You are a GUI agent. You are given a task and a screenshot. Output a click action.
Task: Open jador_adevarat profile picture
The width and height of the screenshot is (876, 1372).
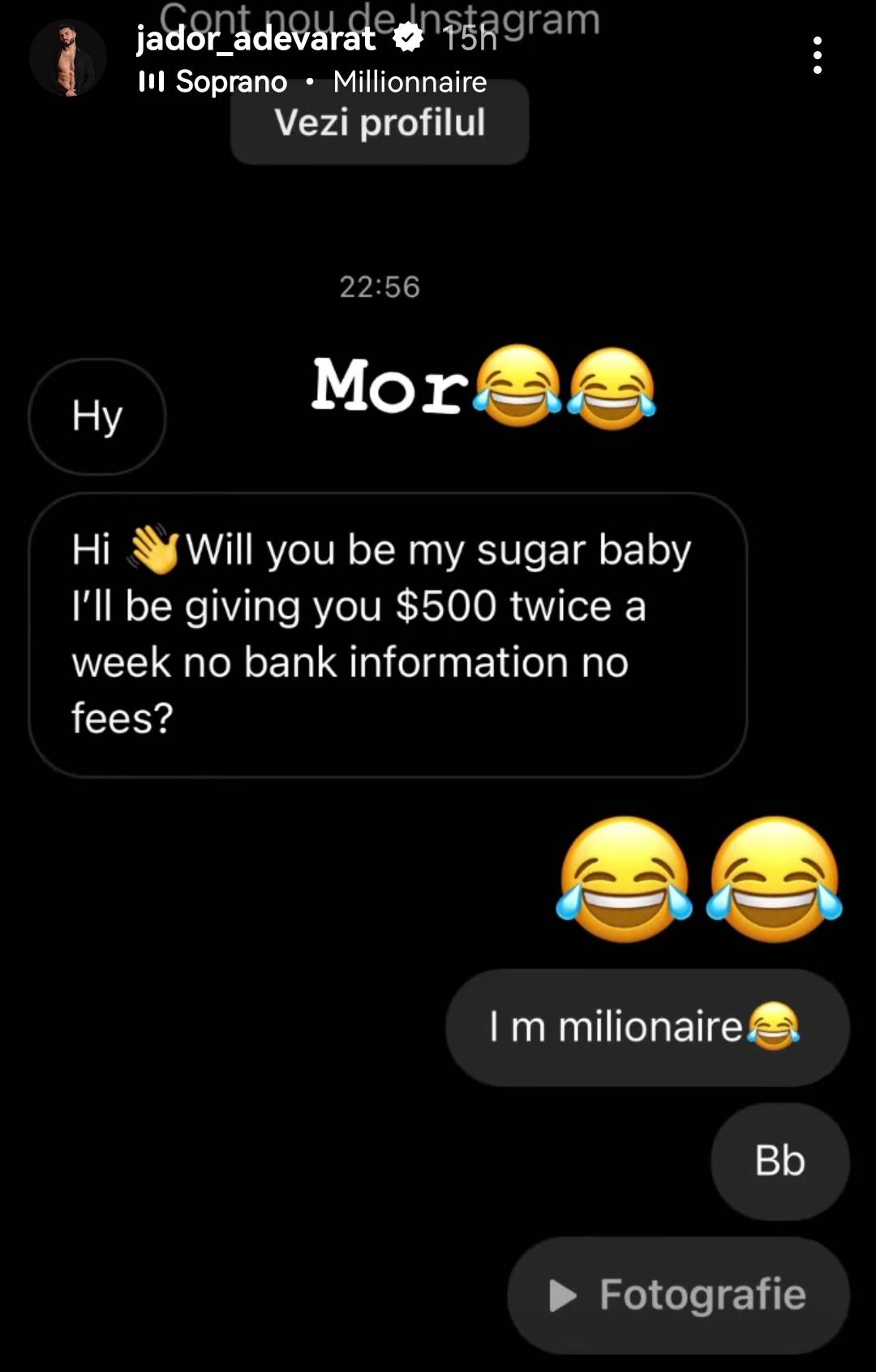68,58
